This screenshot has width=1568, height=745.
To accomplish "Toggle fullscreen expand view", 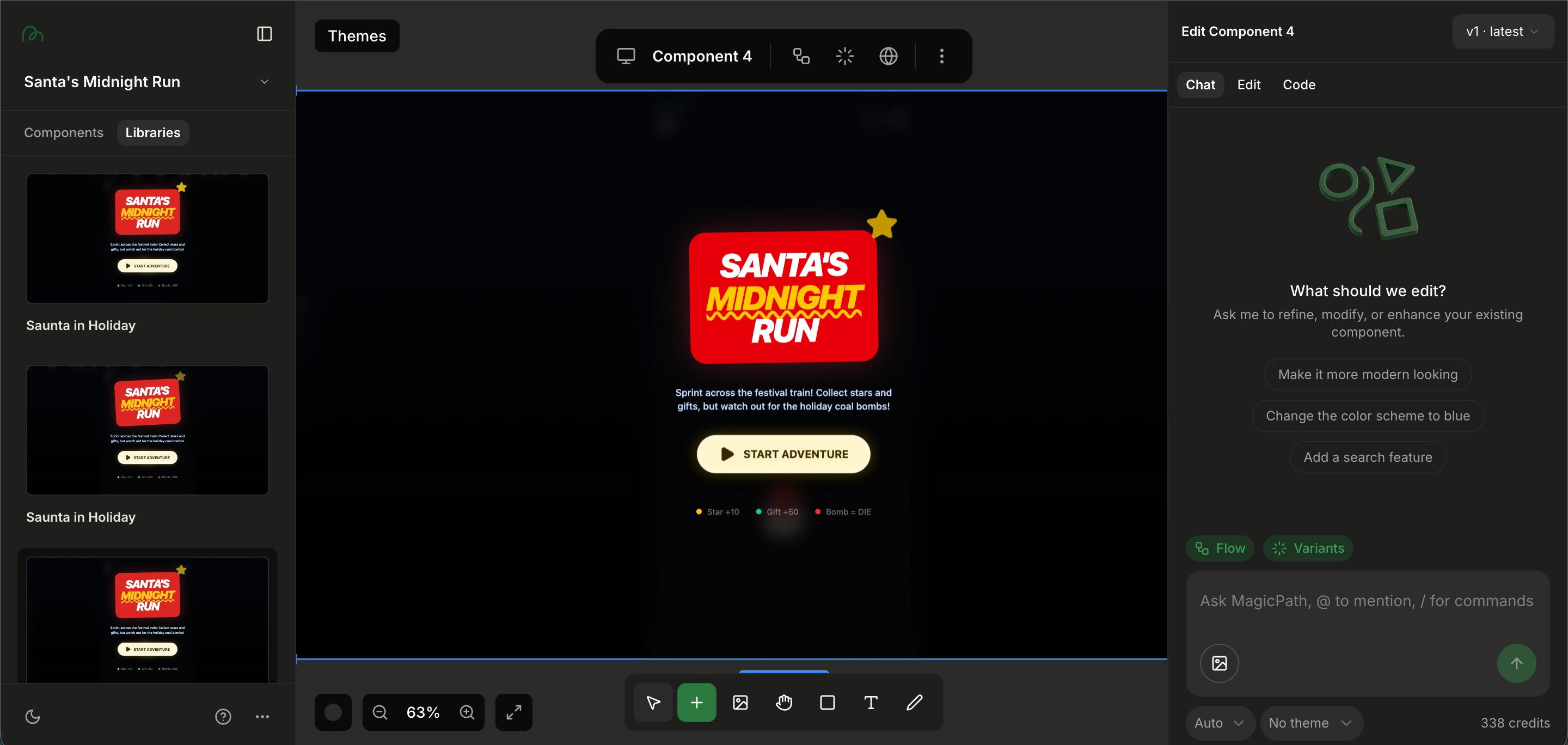I will point(514,712).
